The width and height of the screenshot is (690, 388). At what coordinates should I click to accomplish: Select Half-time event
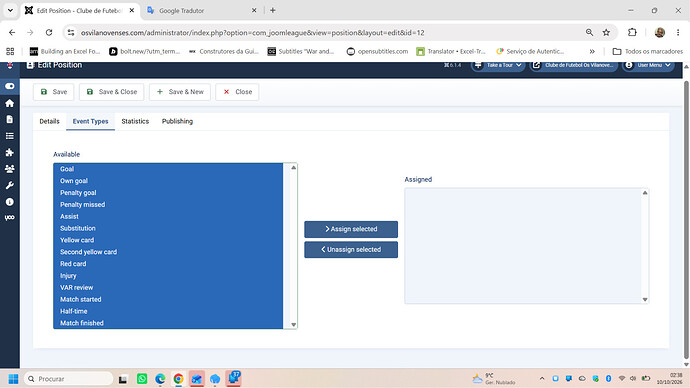168,311
